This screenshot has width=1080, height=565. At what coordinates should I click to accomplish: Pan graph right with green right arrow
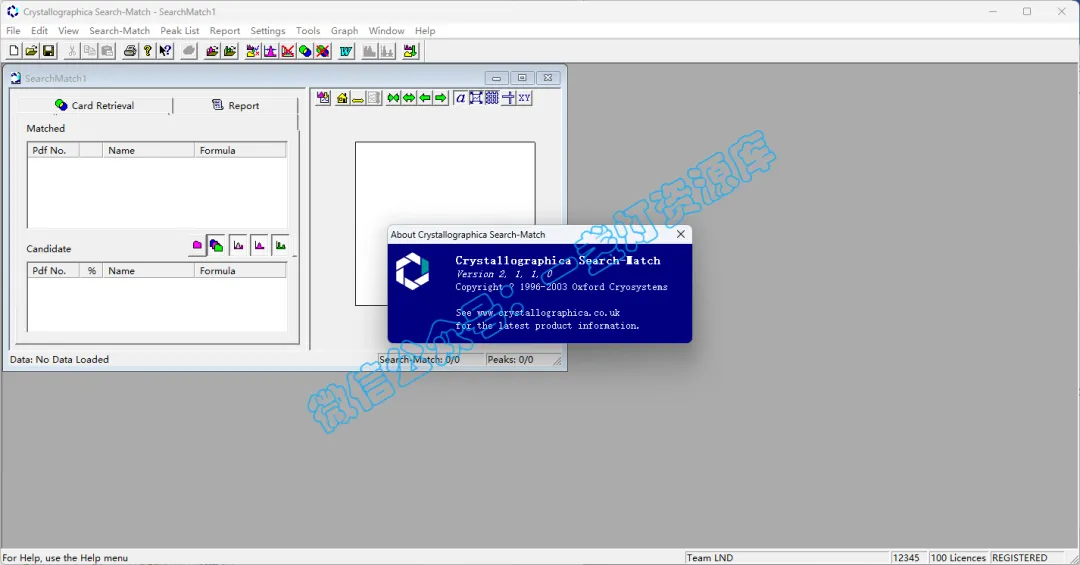pos(441,98)
